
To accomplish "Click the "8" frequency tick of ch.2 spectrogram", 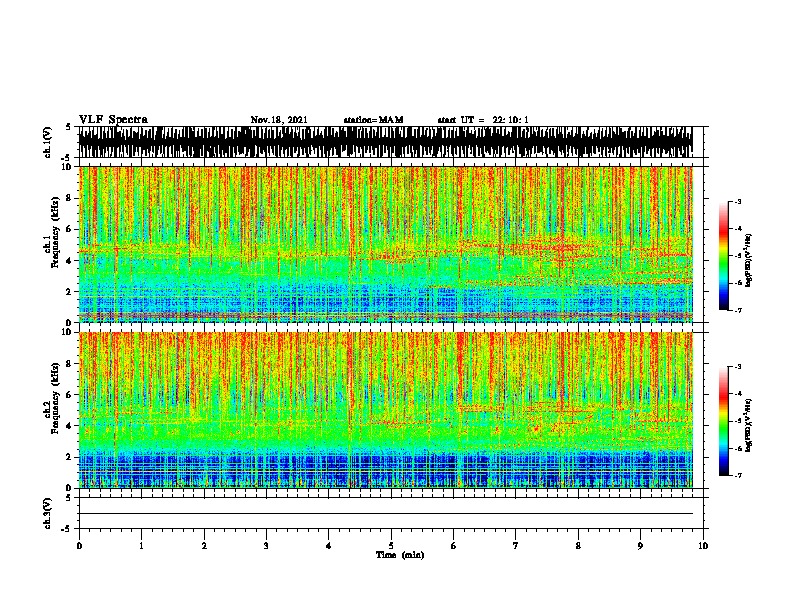I will tap(70, 364).
